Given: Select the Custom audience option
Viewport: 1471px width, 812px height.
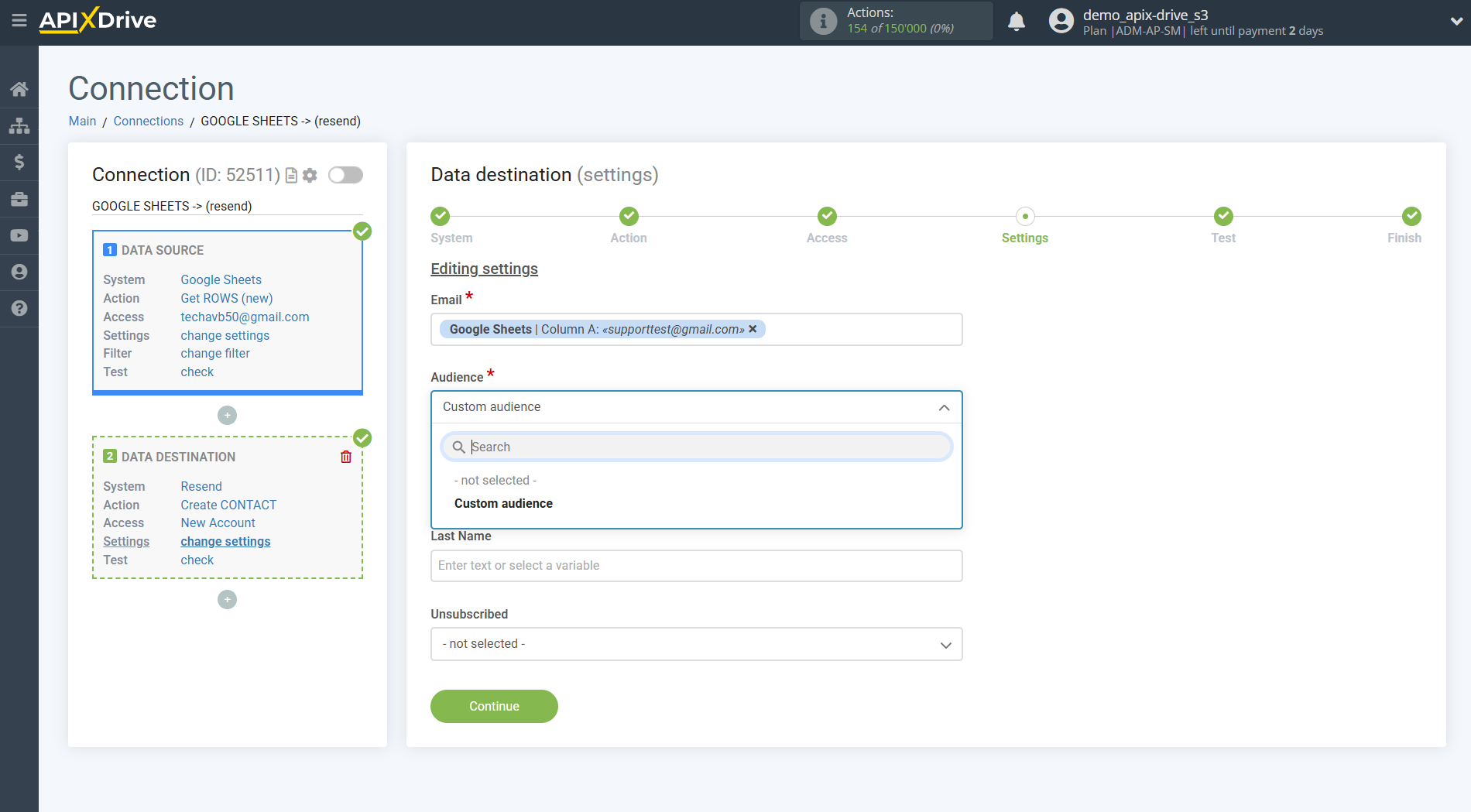Looking at the screenshot, I should [503, 503].
